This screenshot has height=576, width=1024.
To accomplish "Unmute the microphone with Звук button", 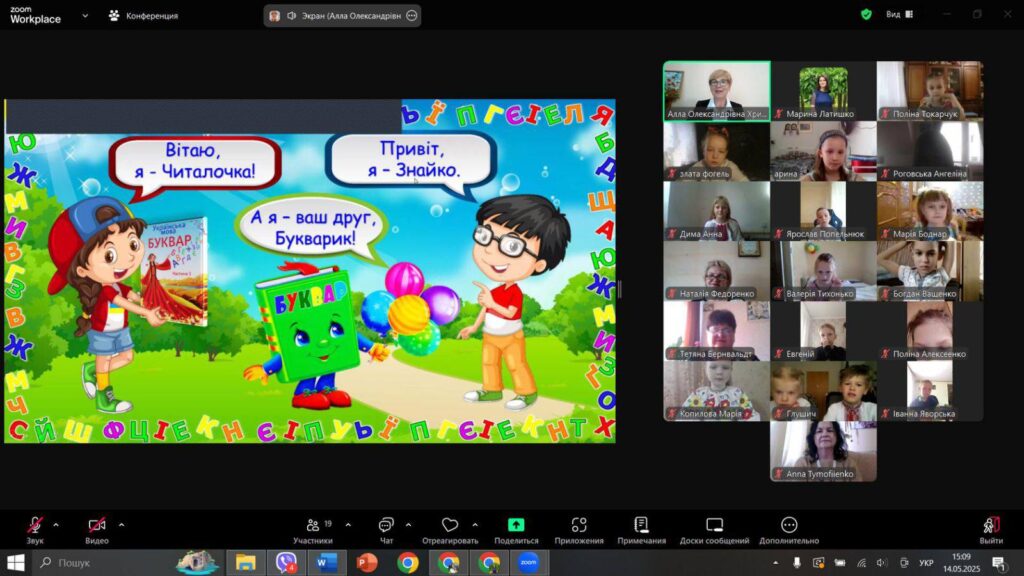I will (x=35, y=530).
